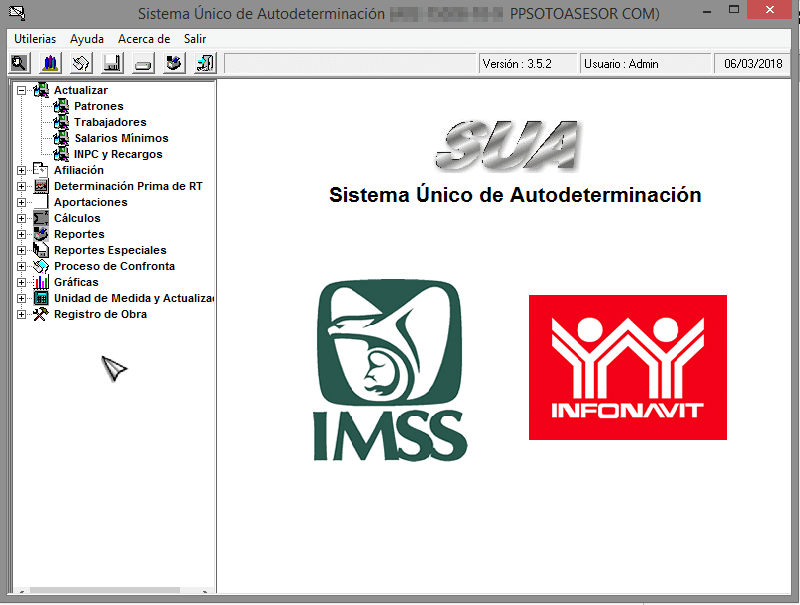Image resolution: width=800 pixels, height=605 pixels.
Task: Expand the Aportaciones tree node
Action: (21, 202)
